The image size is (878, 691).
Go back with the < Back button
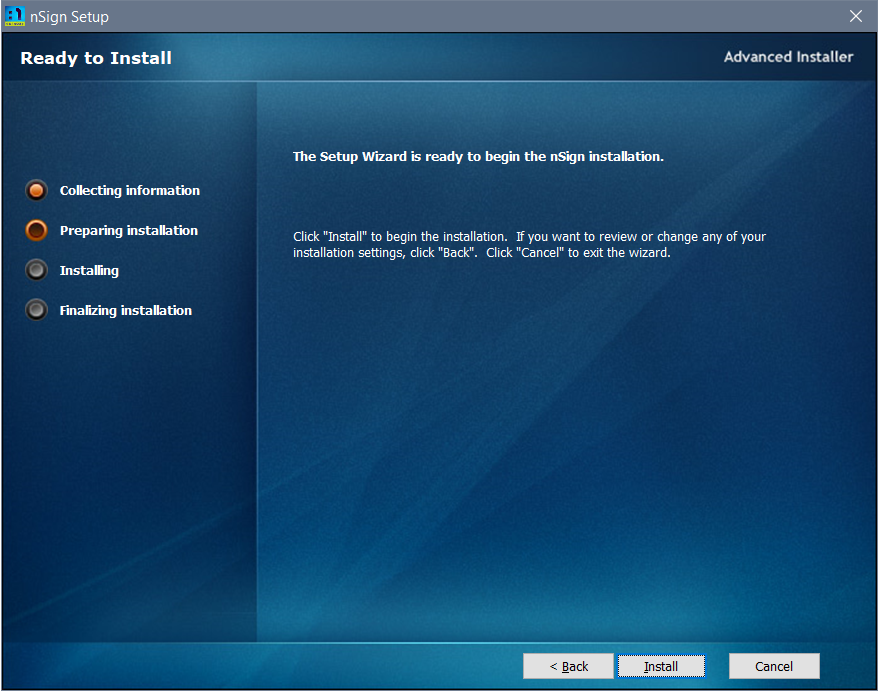tap(568, 666)
